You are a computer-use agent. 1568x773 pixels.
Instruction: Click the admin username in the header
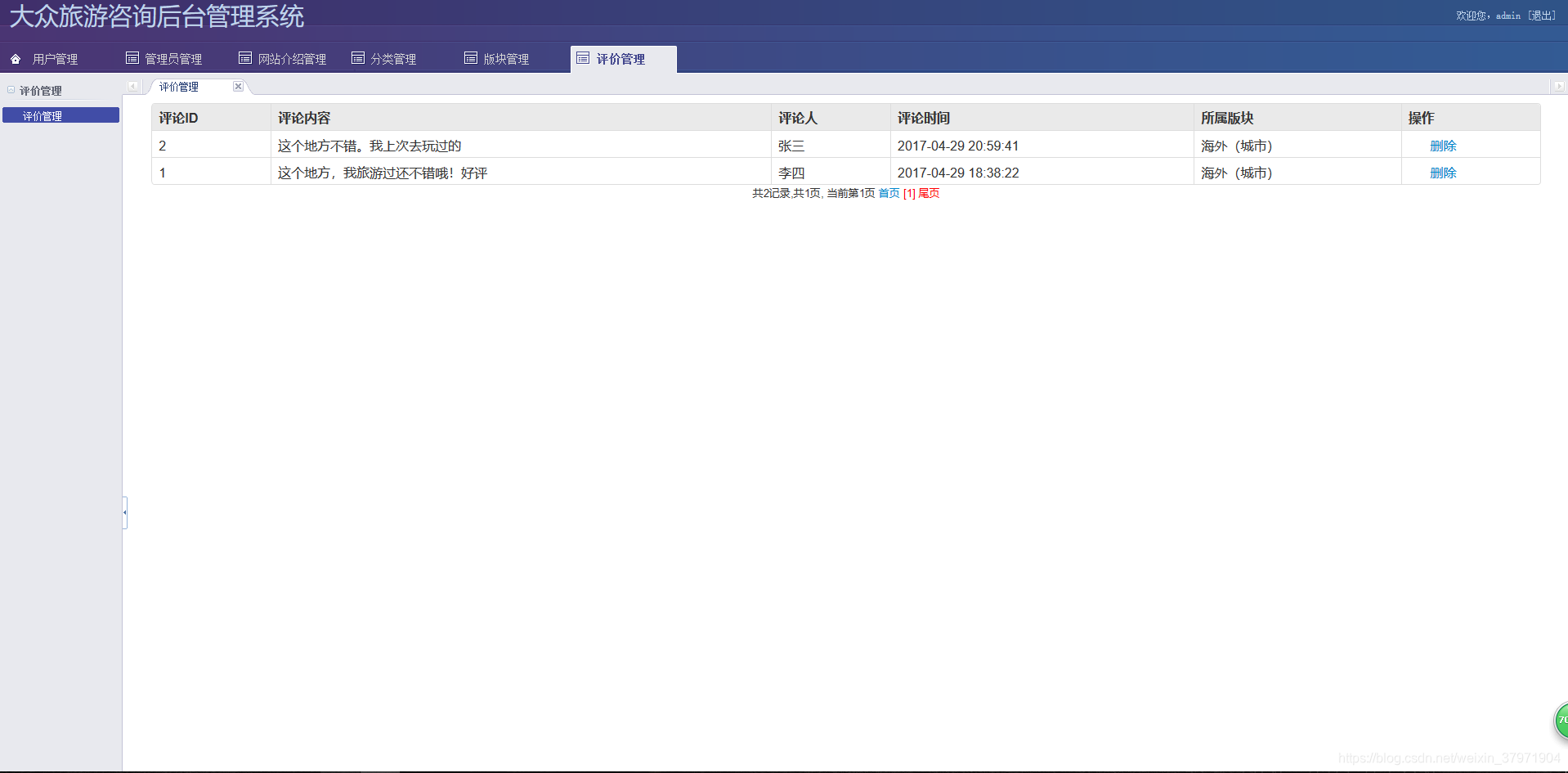point(1508,16)
